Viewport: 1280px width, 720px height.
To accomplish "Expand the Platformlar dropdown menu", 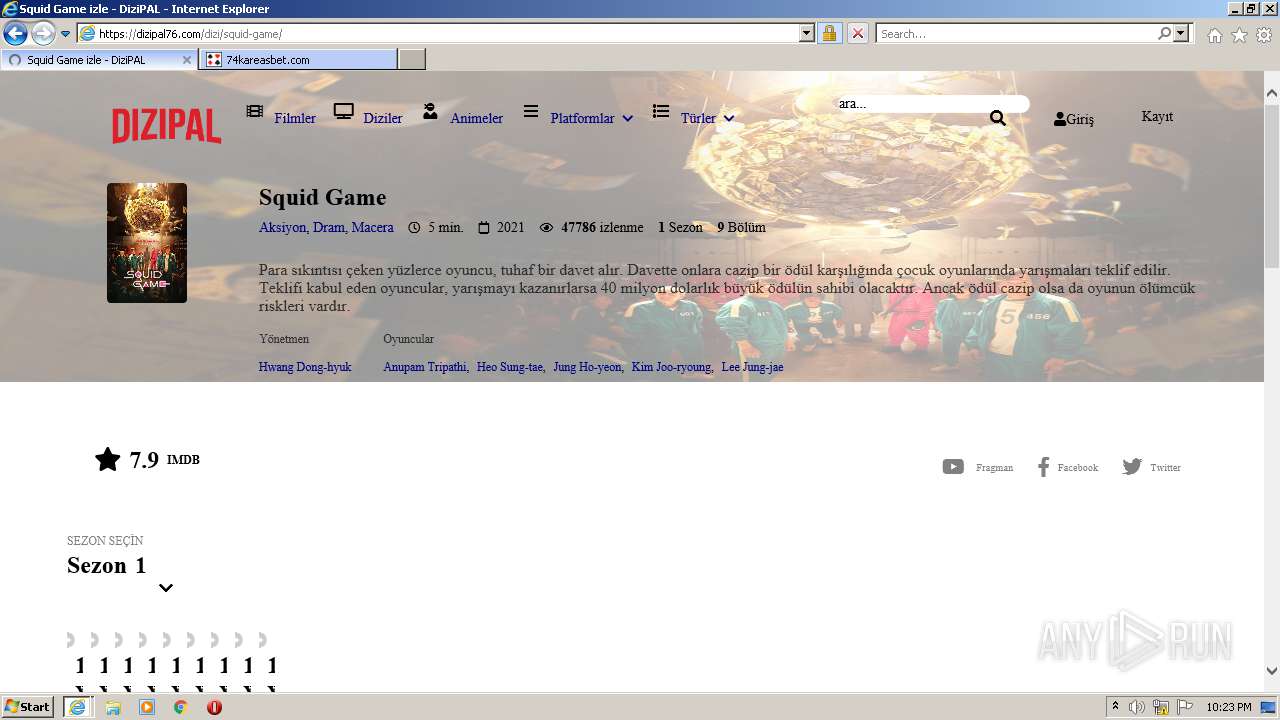I will (592, 118).
